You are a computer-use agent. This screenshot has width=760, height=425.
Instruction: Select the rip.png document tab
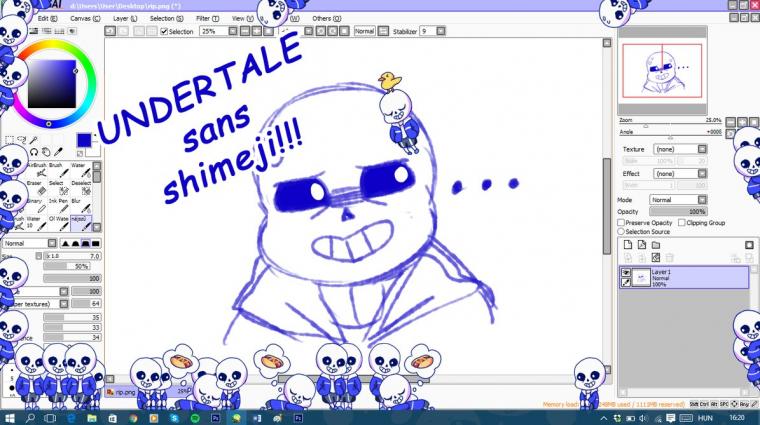pos(145,392)
